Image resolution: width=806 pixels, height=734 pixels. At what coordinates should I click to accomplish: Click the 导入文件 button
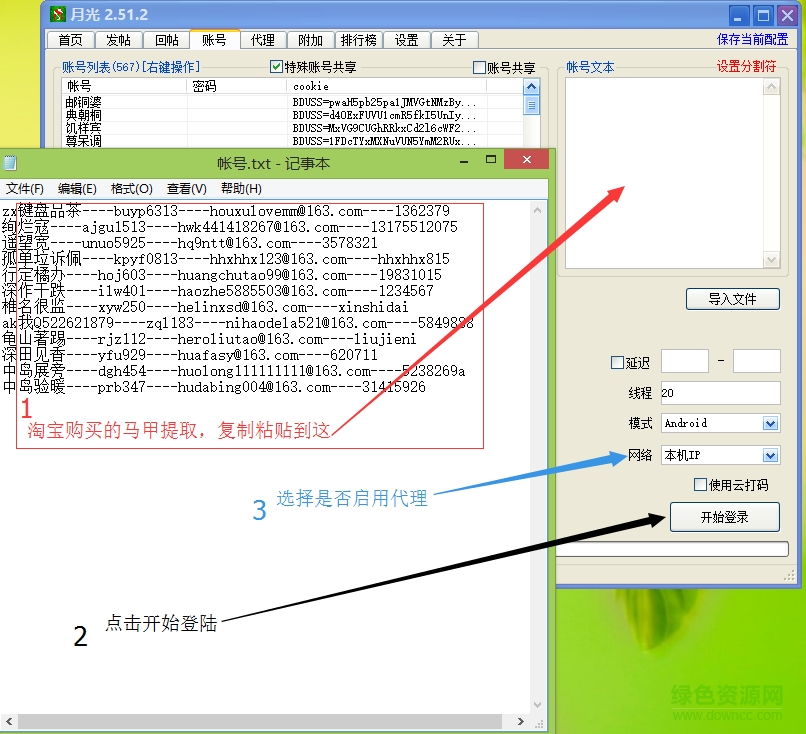(x=732, y=299)
